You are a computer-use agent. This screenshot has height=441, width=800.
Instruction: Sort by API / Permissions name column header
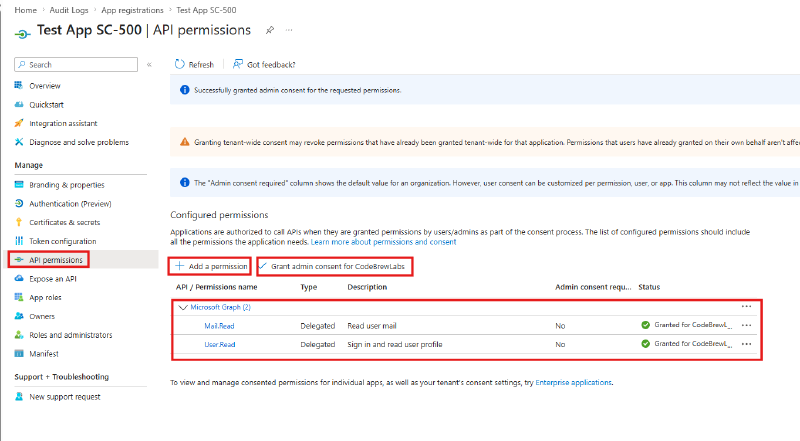[x=216, y=287]
